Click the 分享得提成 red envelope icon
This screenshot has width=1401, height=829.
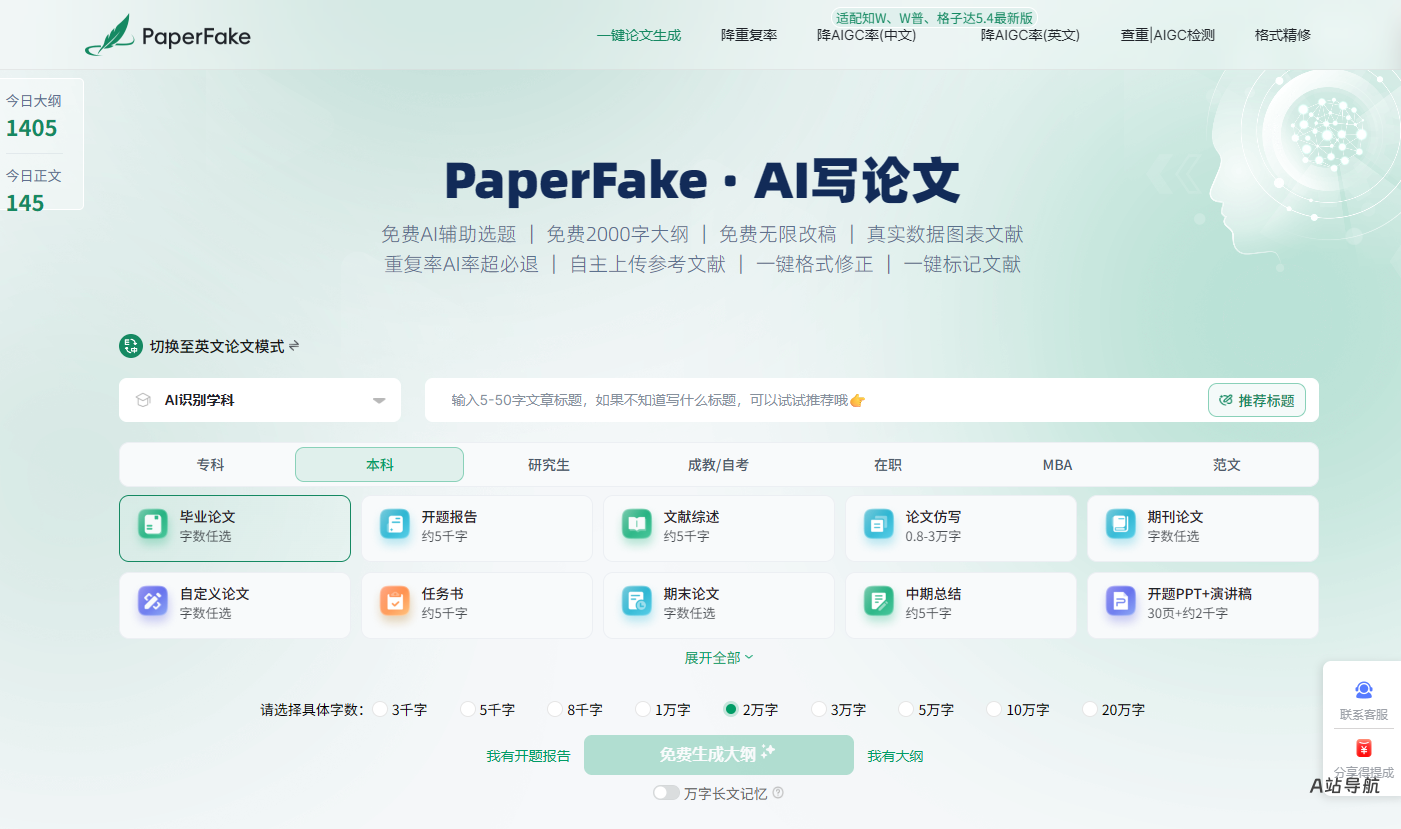click(1364, 748)
